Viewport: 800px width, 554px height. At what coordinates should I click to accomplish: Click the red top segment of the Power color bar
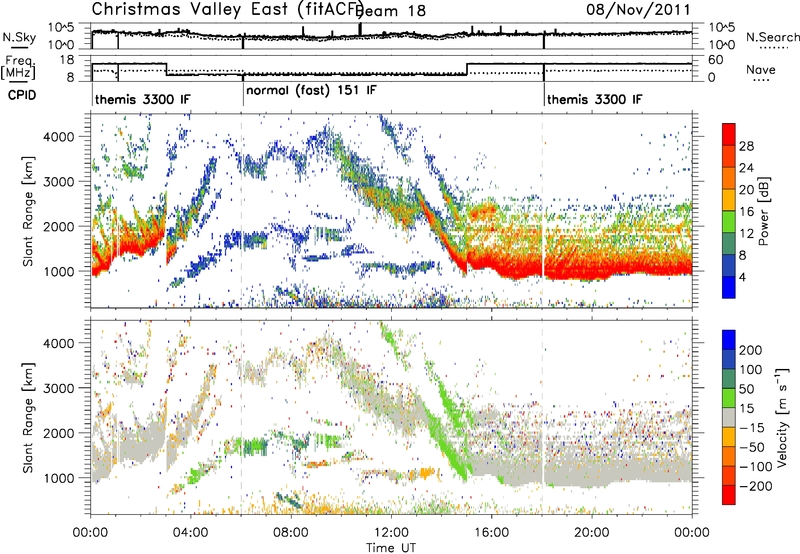[x=729, y=135]
